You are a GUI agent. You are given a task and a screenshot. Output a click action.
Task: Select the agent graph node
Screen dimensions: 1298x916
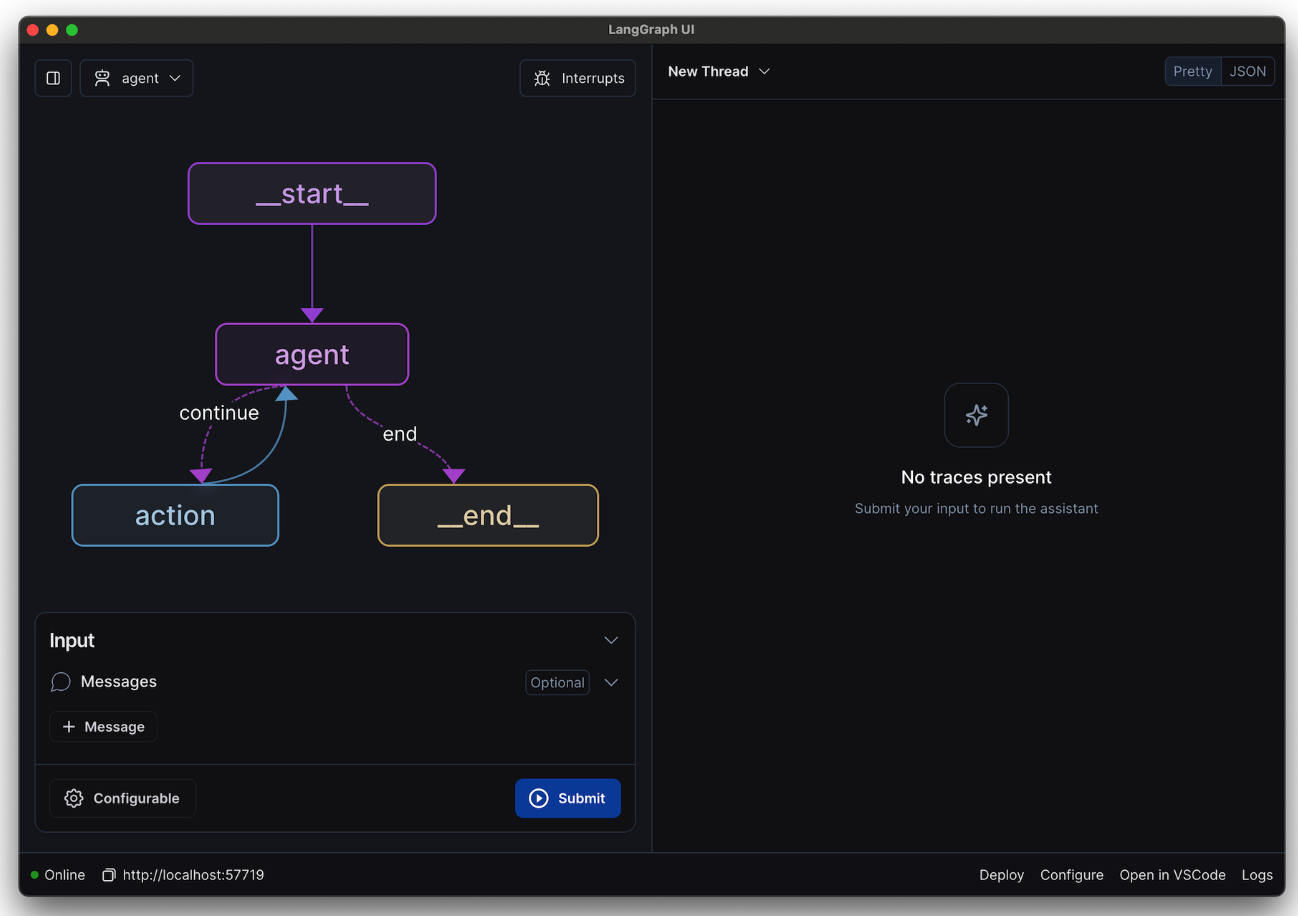[x=312, y=354]
